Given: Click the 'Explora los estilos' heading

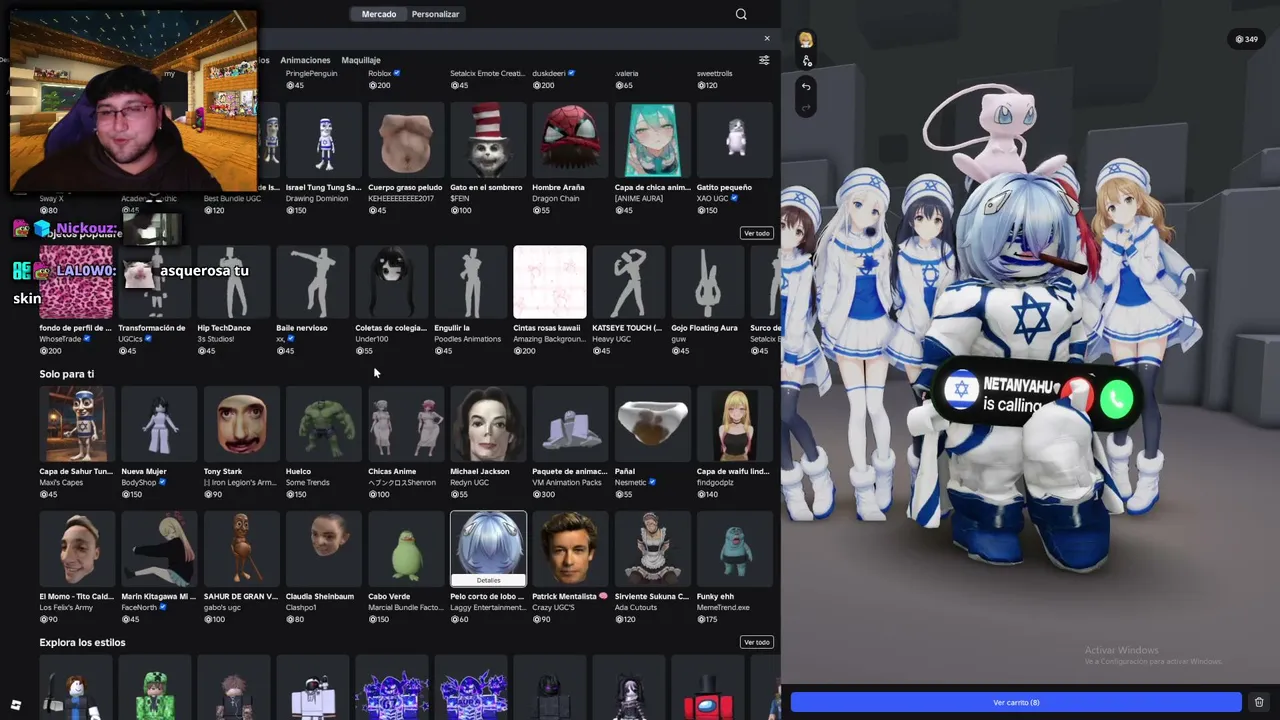Looking at the screenshot, I should click(82, 642).
